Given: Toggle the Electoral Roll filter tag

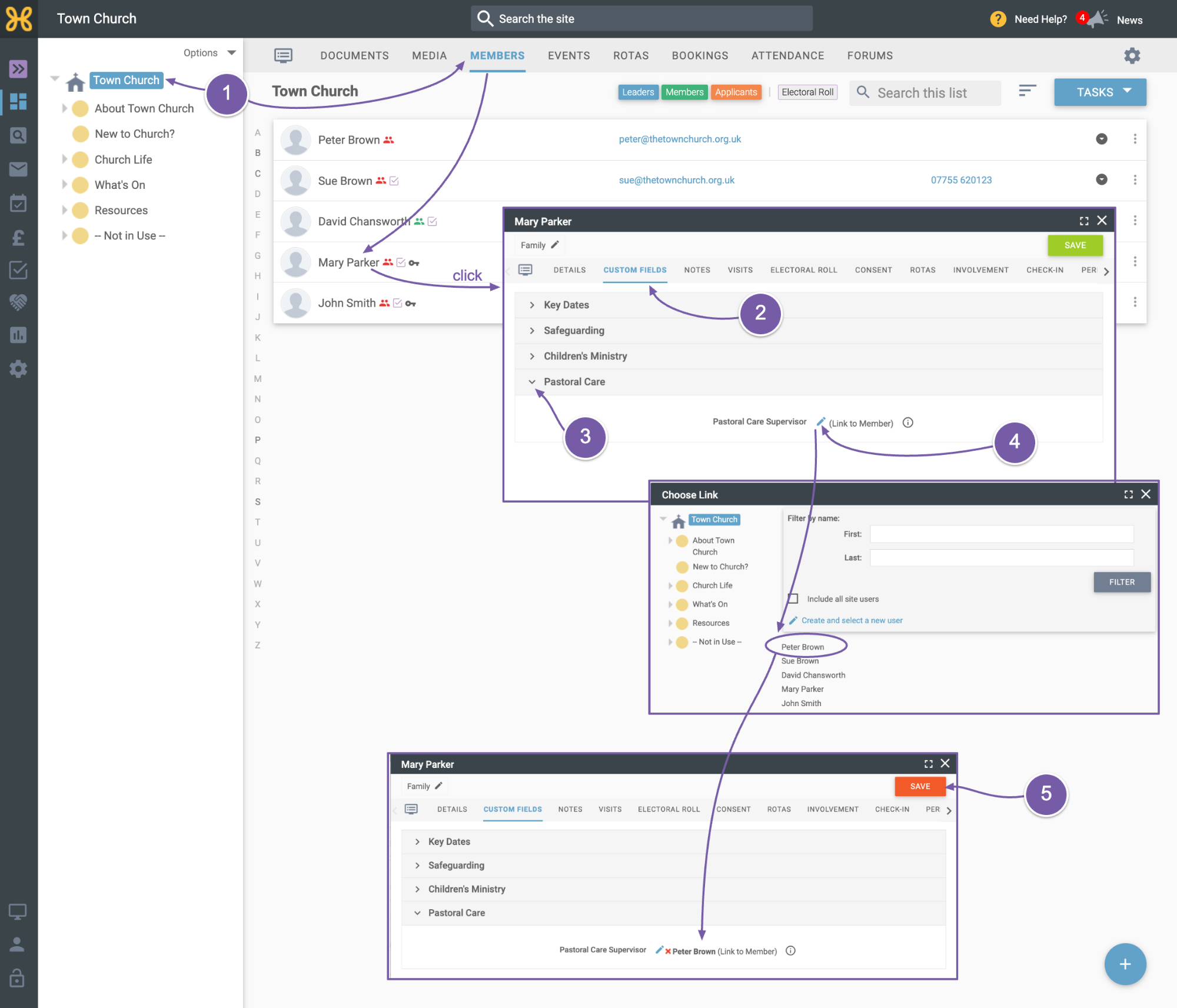Looking at the screenshot, I should 807,92.
